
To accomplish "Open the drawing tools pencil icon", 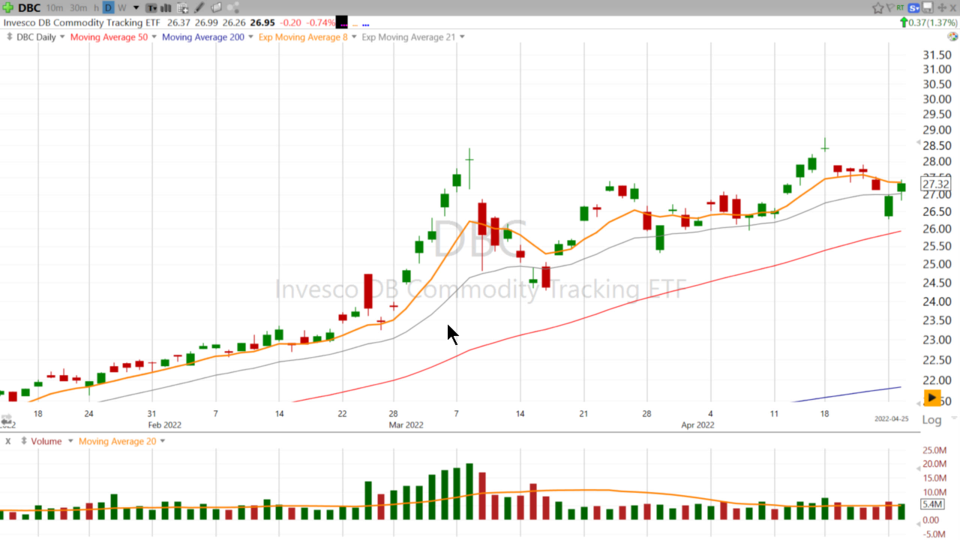I will (198, 8).
